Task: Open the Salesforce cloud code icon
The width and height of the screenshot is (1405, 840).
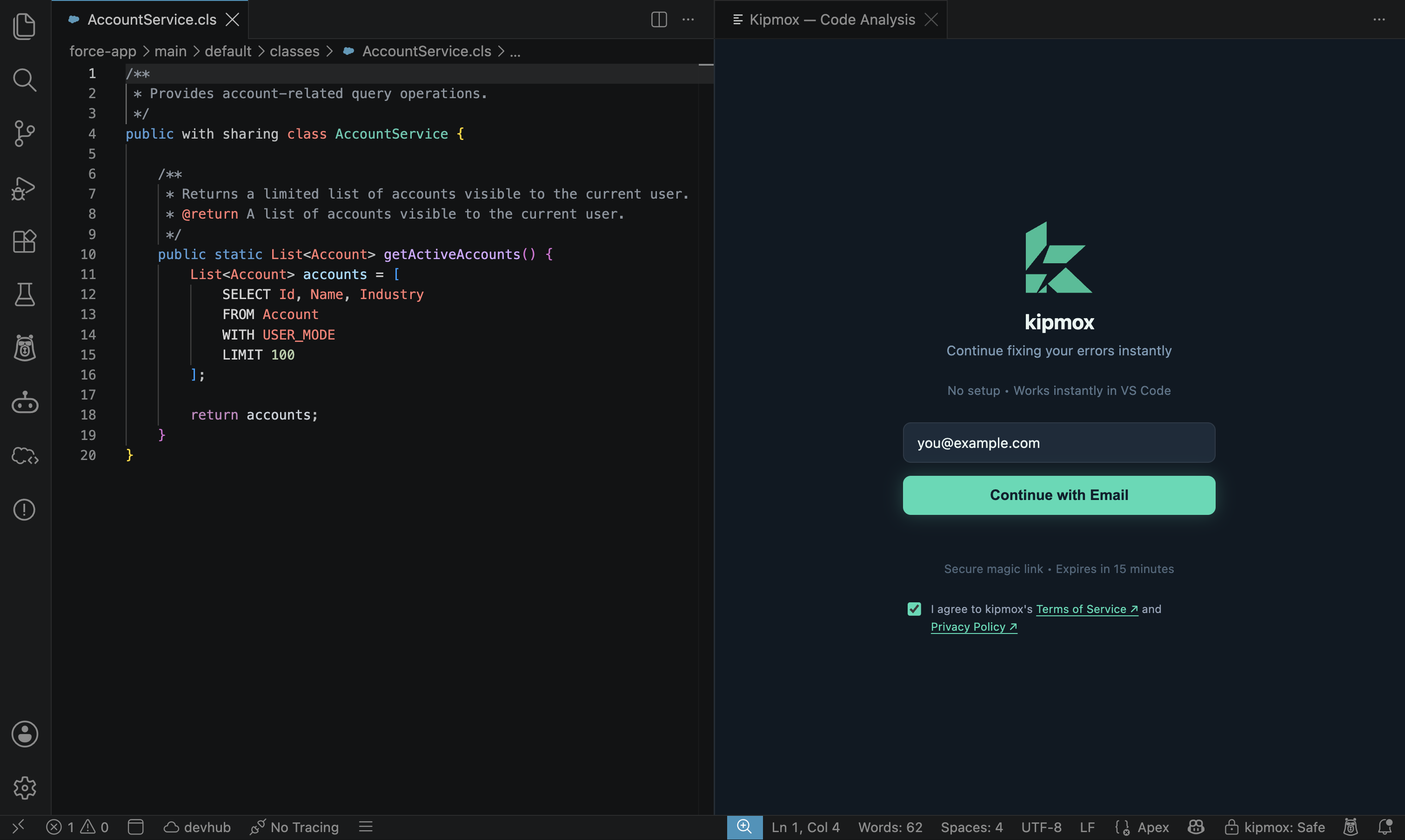Action: click(x=24, y=456)
